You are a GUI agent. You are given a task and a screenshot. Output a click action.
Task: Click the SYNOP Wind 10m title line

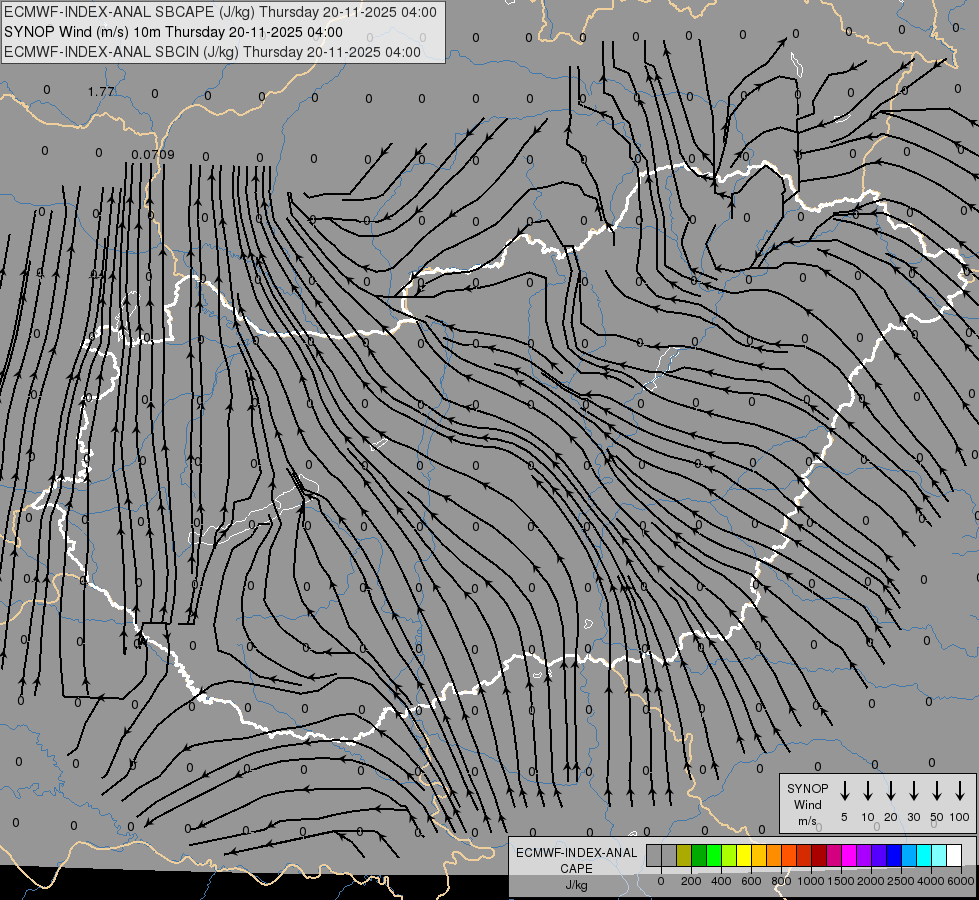point(173,32)
